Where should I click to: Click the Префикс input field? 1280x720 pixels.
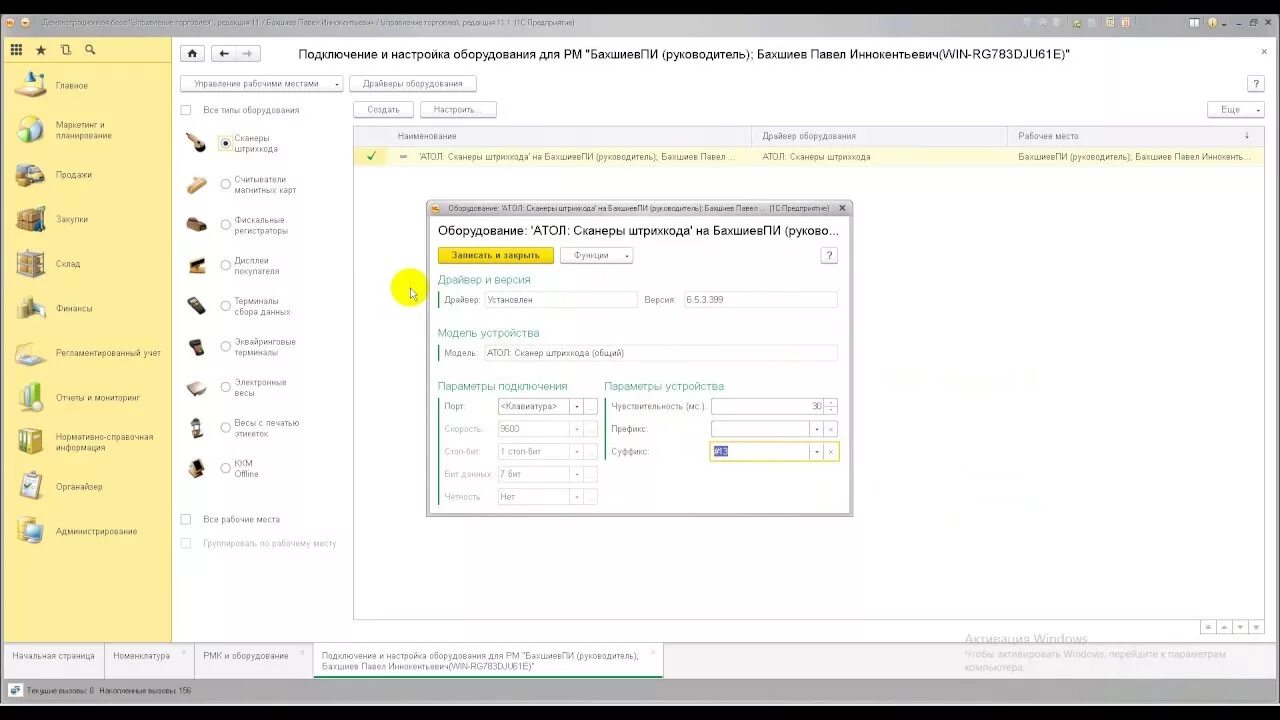coord(760,429)
